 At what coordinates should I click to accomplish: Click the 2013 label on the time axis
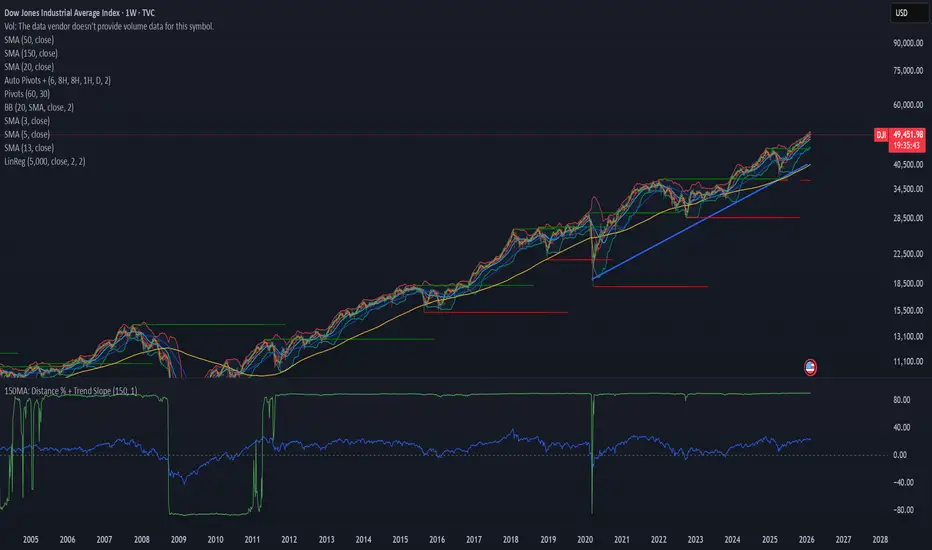[x=326, y=540]
